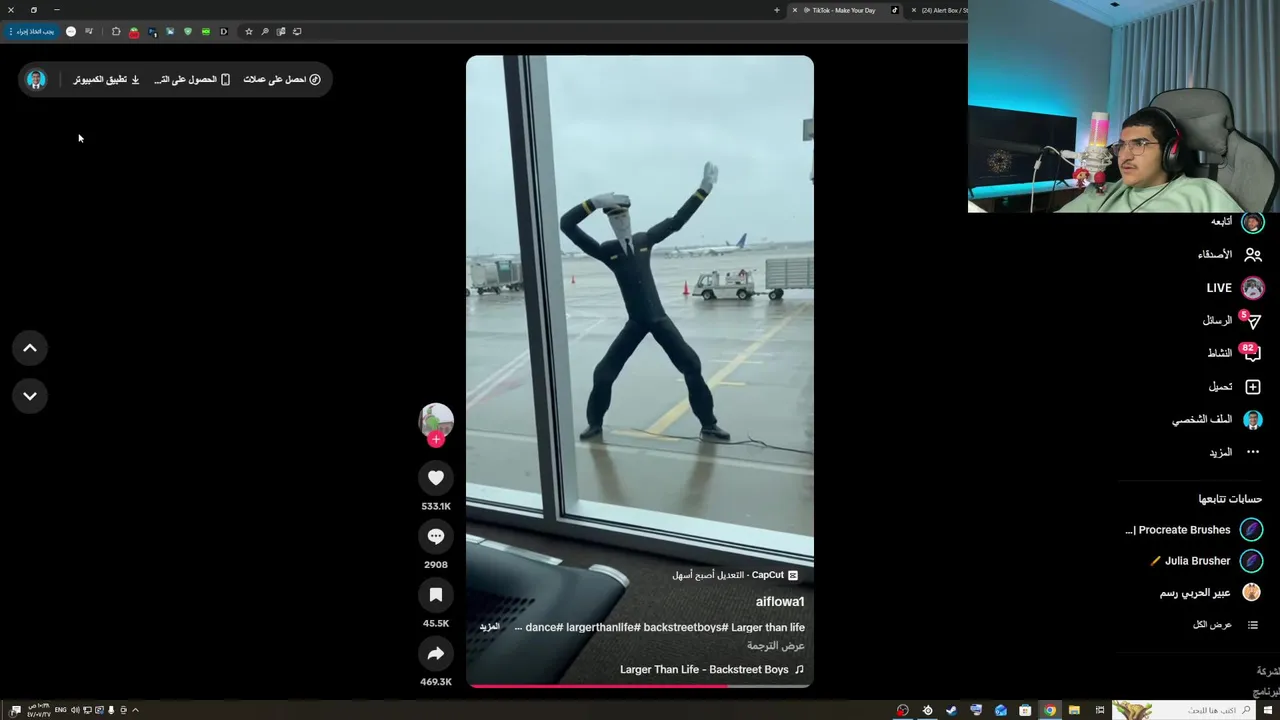This screenshot has width=1280, height=720.
Task: Expand 'المزيد' More menu in the sidebar
Action: pos(1234,453)
